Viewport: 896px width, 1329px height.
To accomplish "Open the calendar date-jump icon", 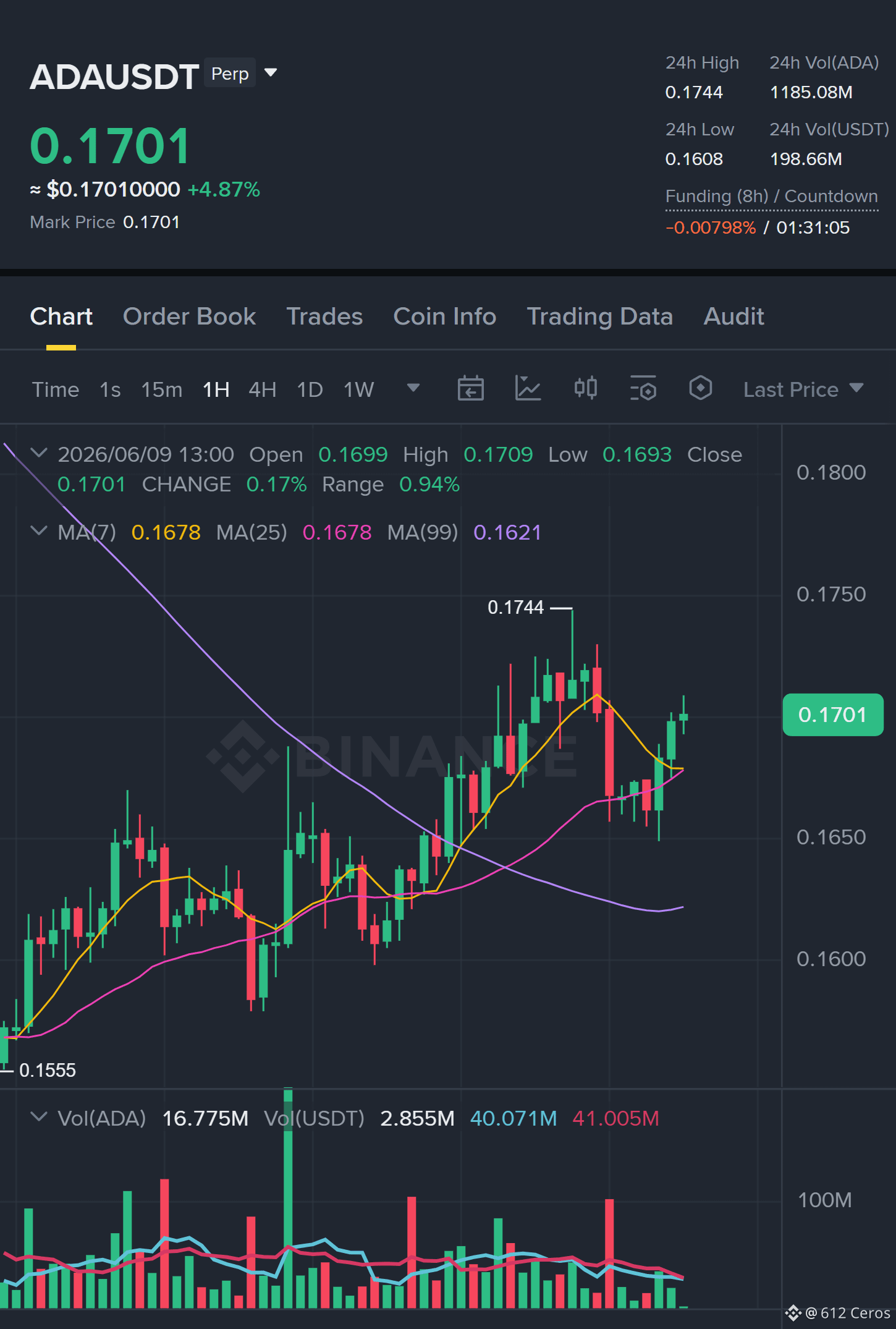I will click(470, 389).
